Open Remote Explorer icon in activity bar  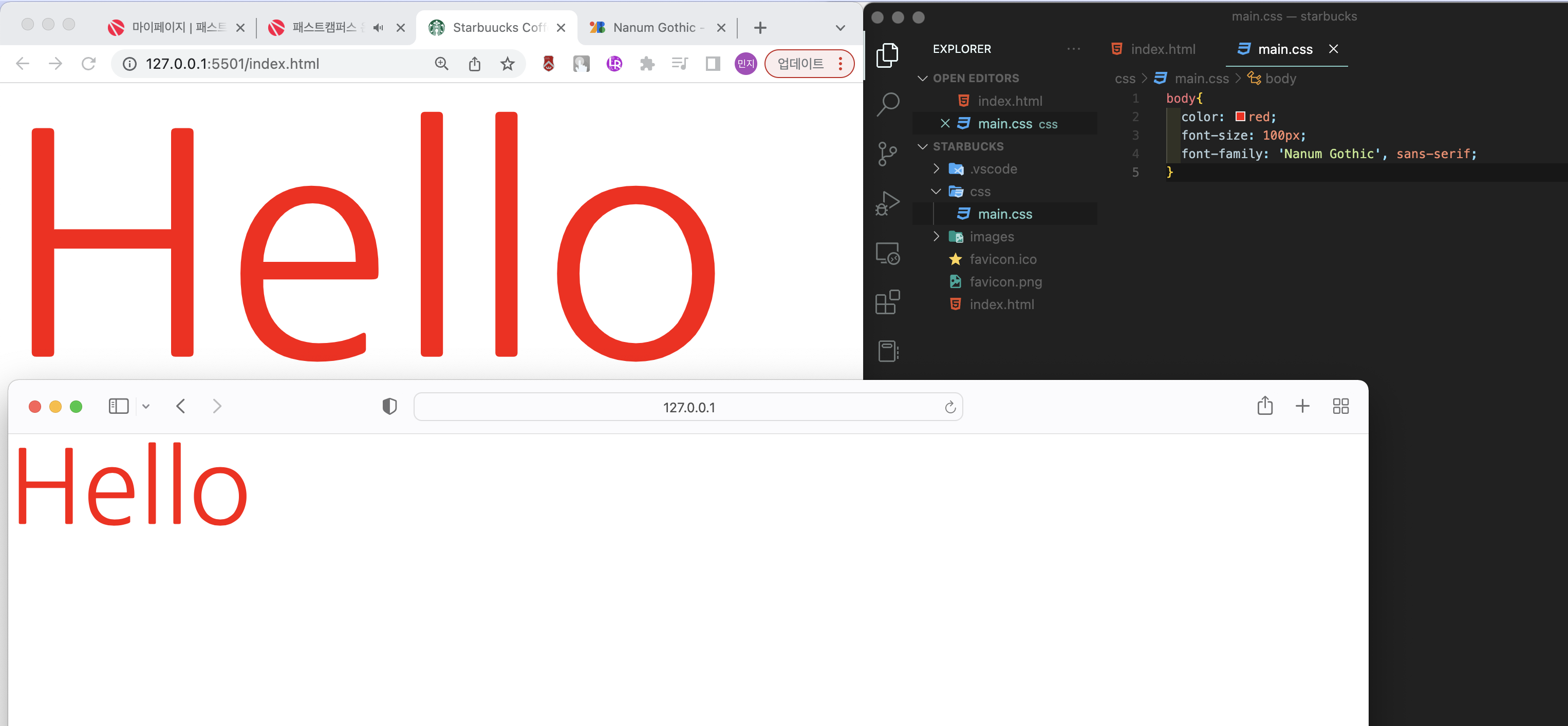coord(887,253)
